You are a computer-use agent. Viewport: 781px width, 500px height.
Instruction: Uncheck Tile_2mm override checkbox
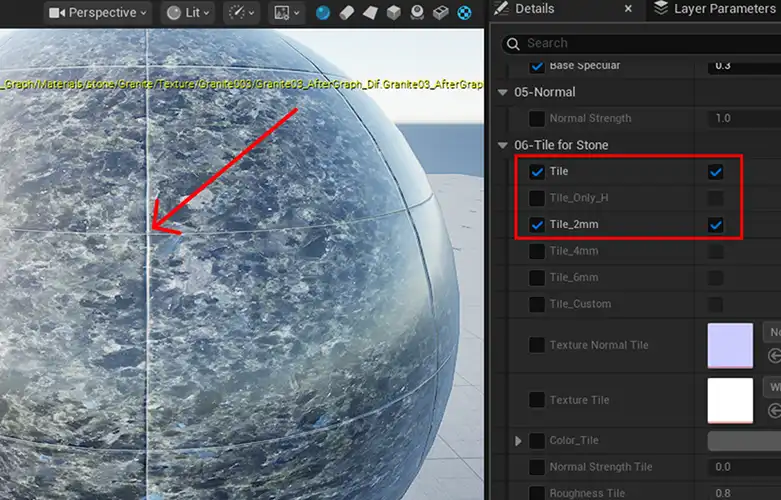click(x=537, y=225)
